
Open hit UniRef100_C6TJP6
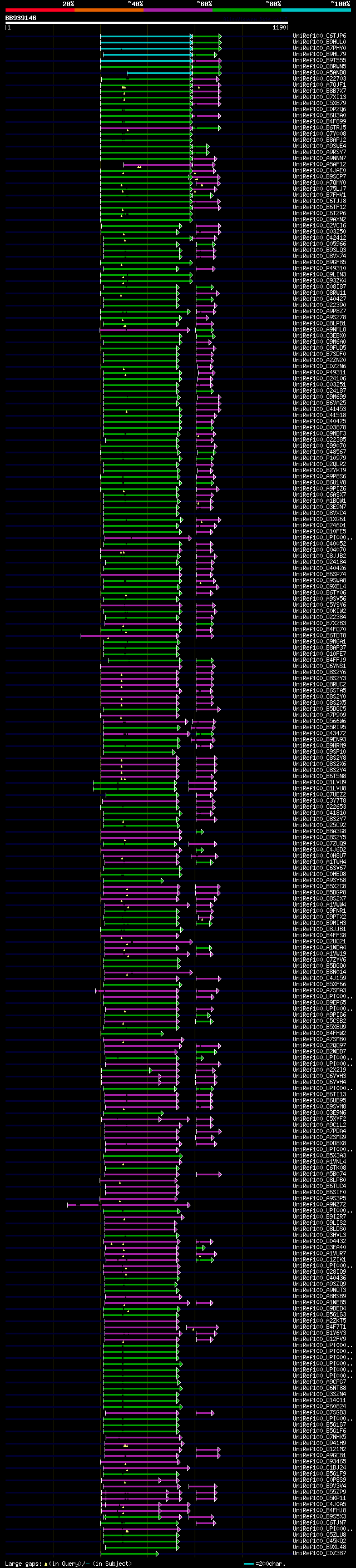[x=319, y=37]
